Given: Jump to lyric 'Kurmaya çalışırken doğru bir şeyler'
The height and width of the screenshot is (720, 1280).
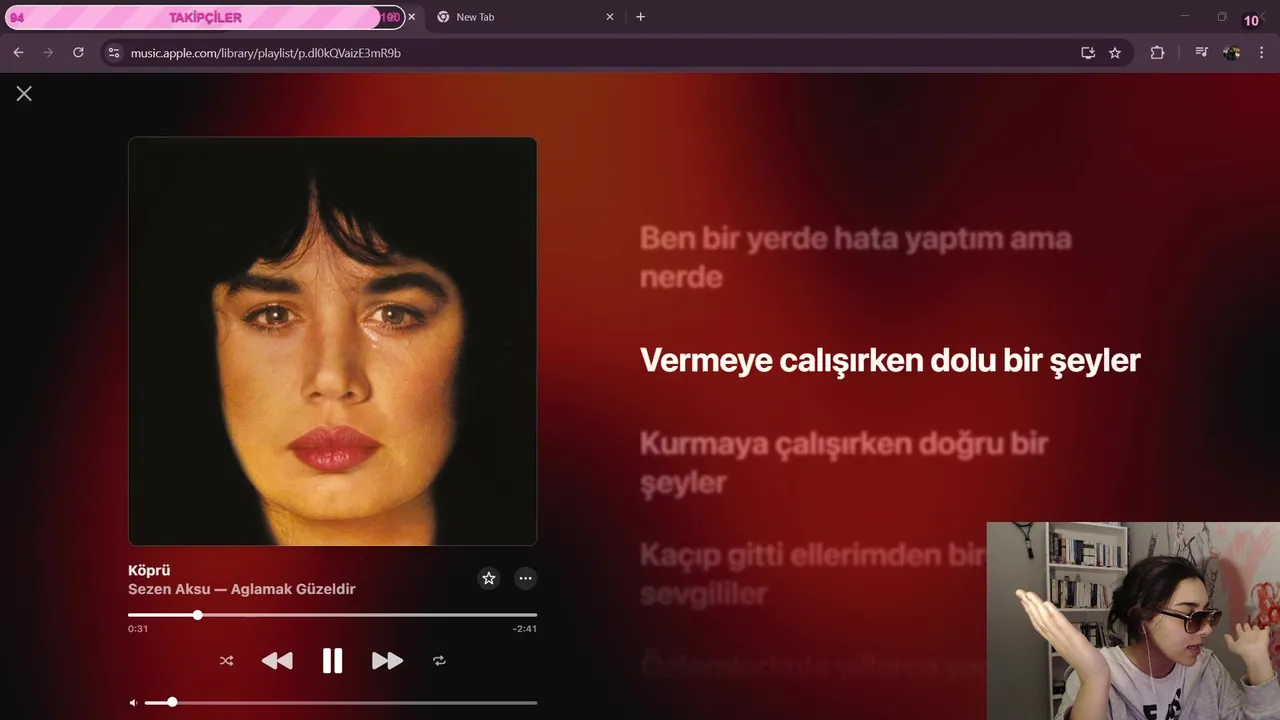Looking at the screenshot, I should [843, 462].
